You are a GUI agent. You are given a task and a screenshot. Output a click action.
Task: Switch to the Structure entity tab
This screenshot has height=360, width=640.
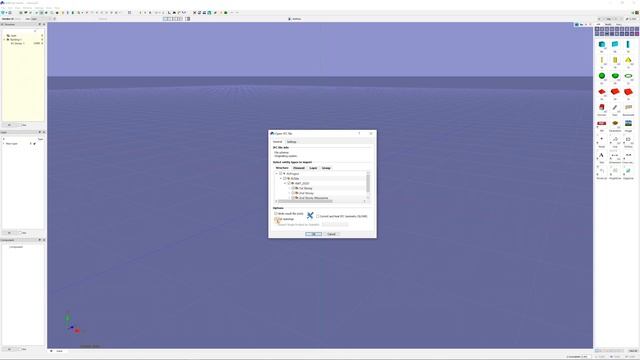[x=282, y=168]
